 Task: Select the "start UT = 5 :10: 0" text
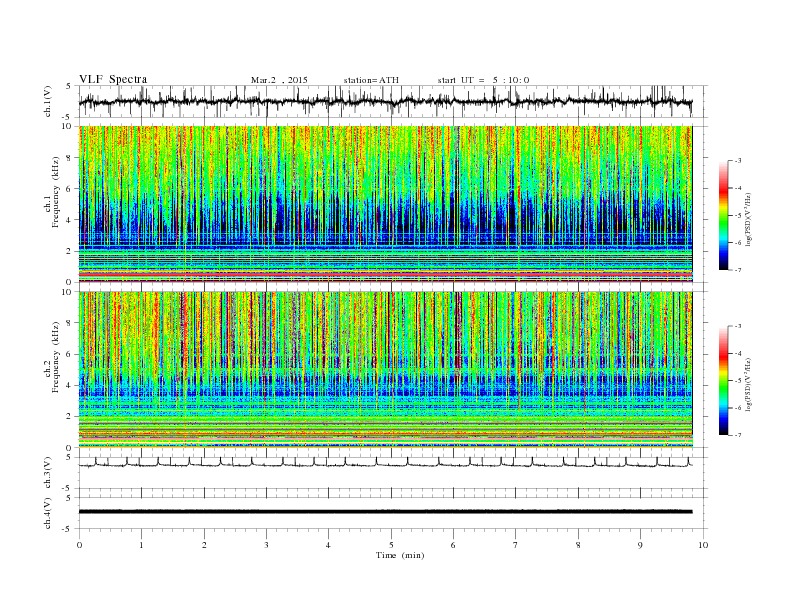point(483,80)
